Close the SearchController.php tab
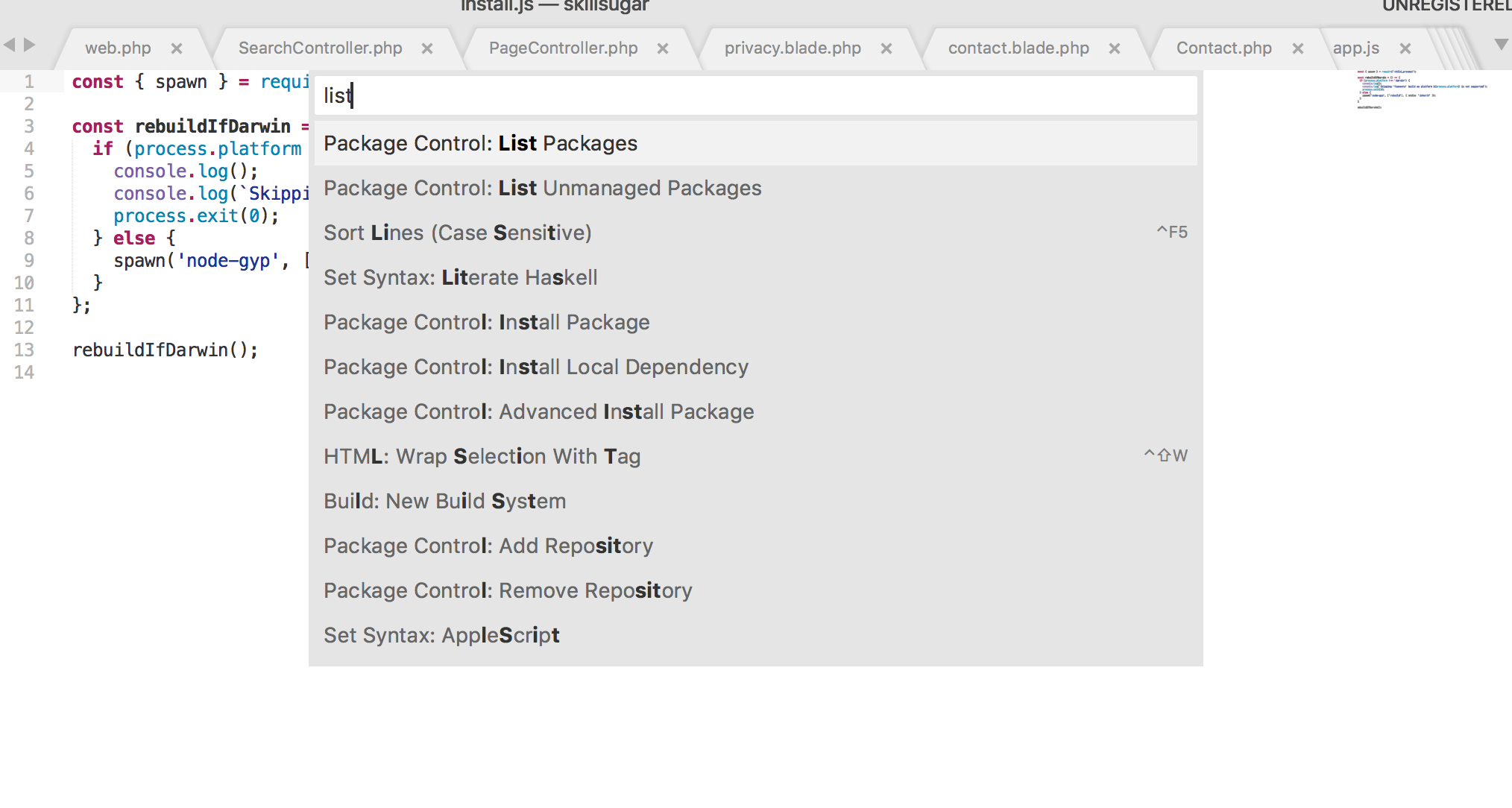The image size is (1512, 808). pos(427,48)
